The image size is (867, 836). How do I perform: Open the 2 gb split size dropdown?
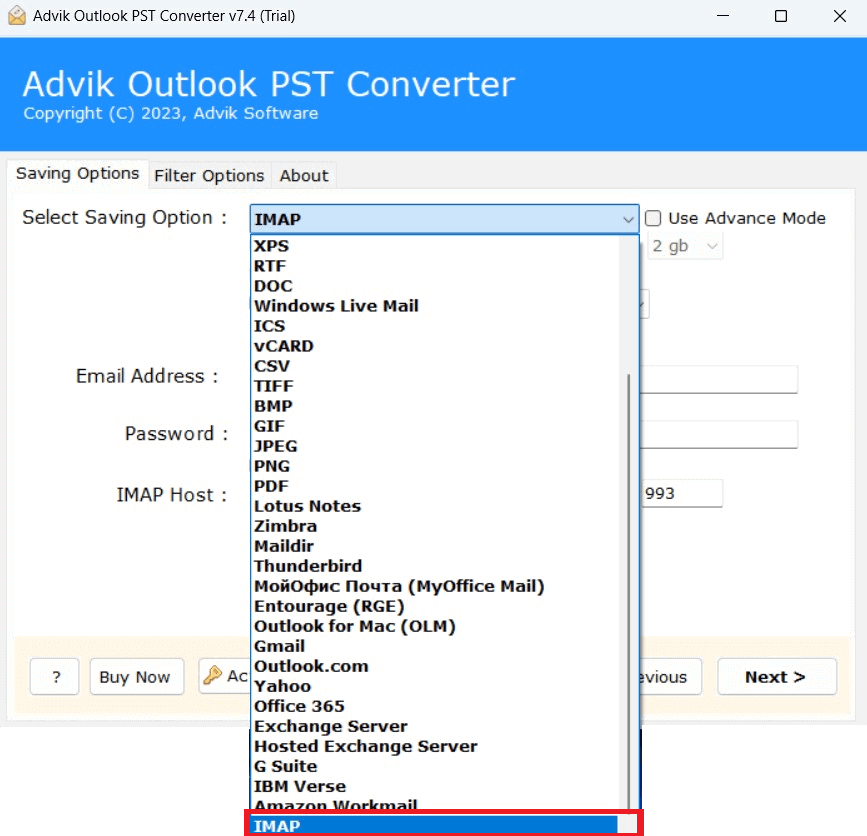click(685, 246)
